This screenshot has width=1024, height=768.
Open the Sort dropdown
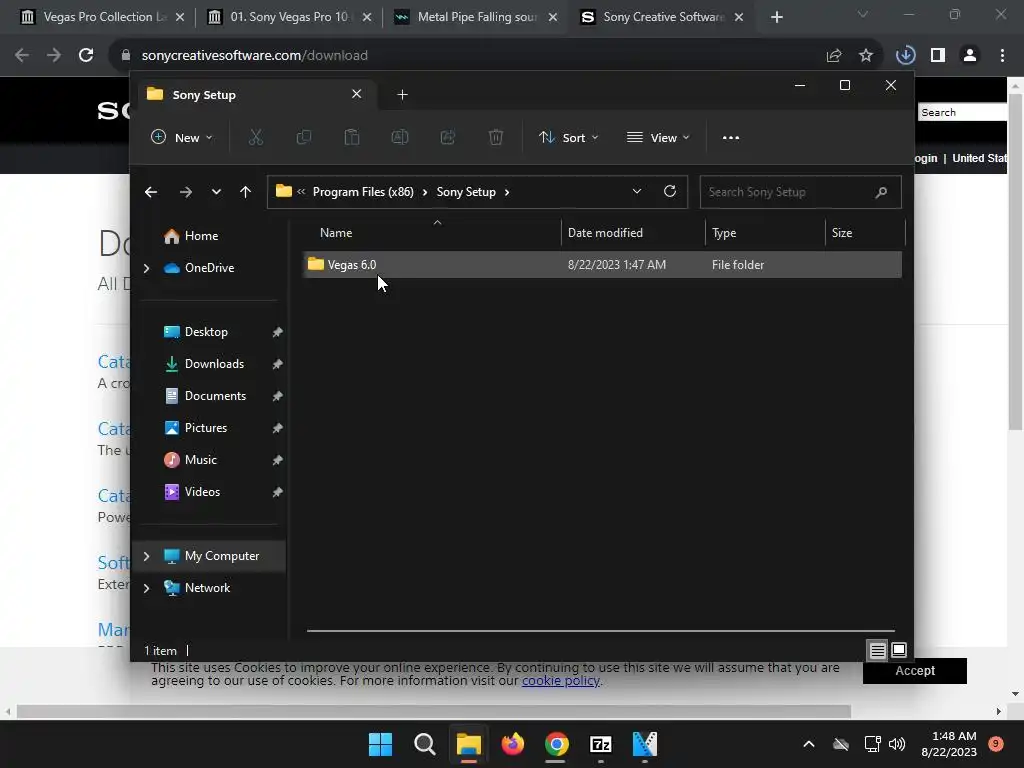568,138
